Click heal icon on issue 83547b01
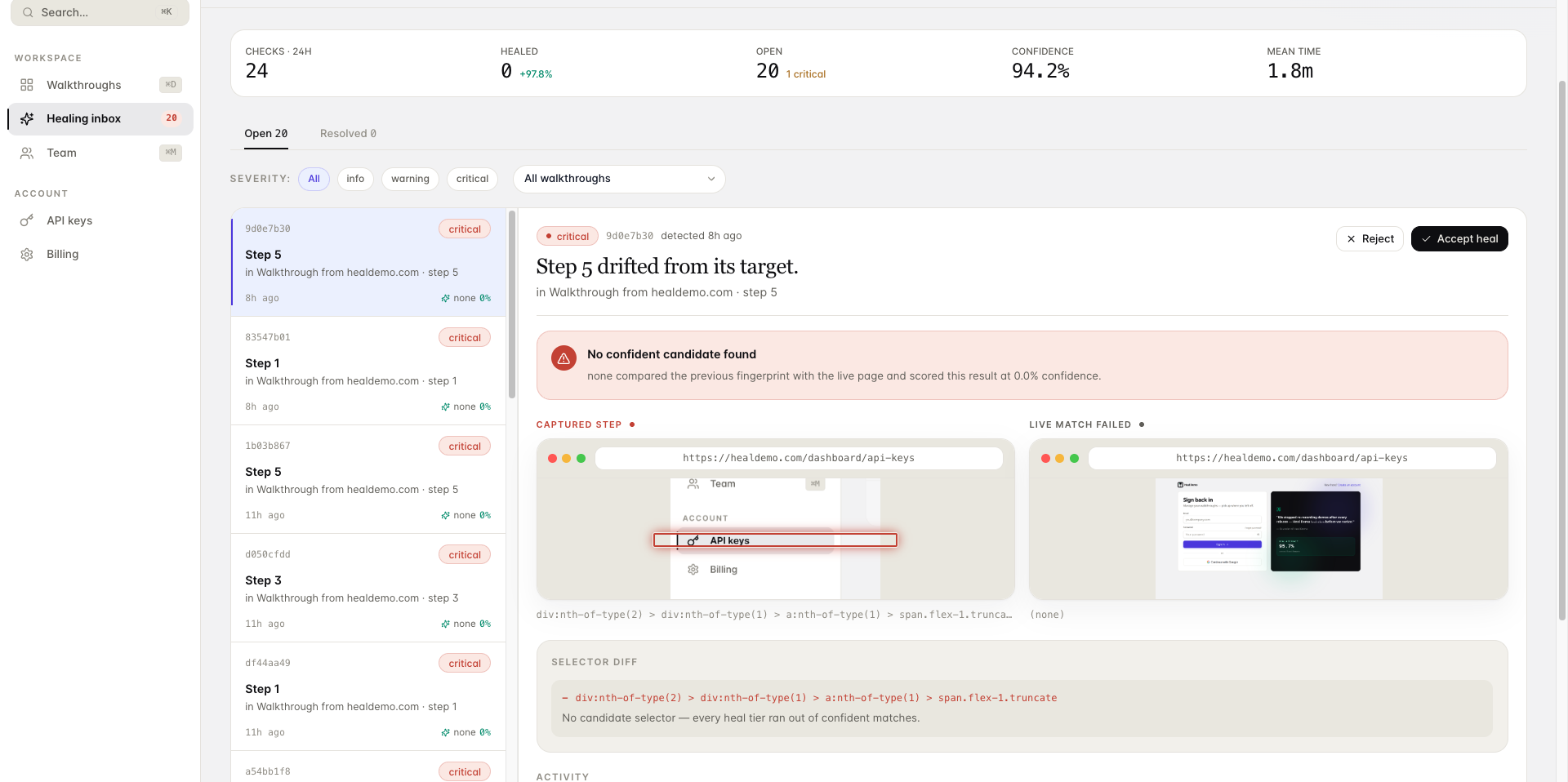 coord(445,407)
